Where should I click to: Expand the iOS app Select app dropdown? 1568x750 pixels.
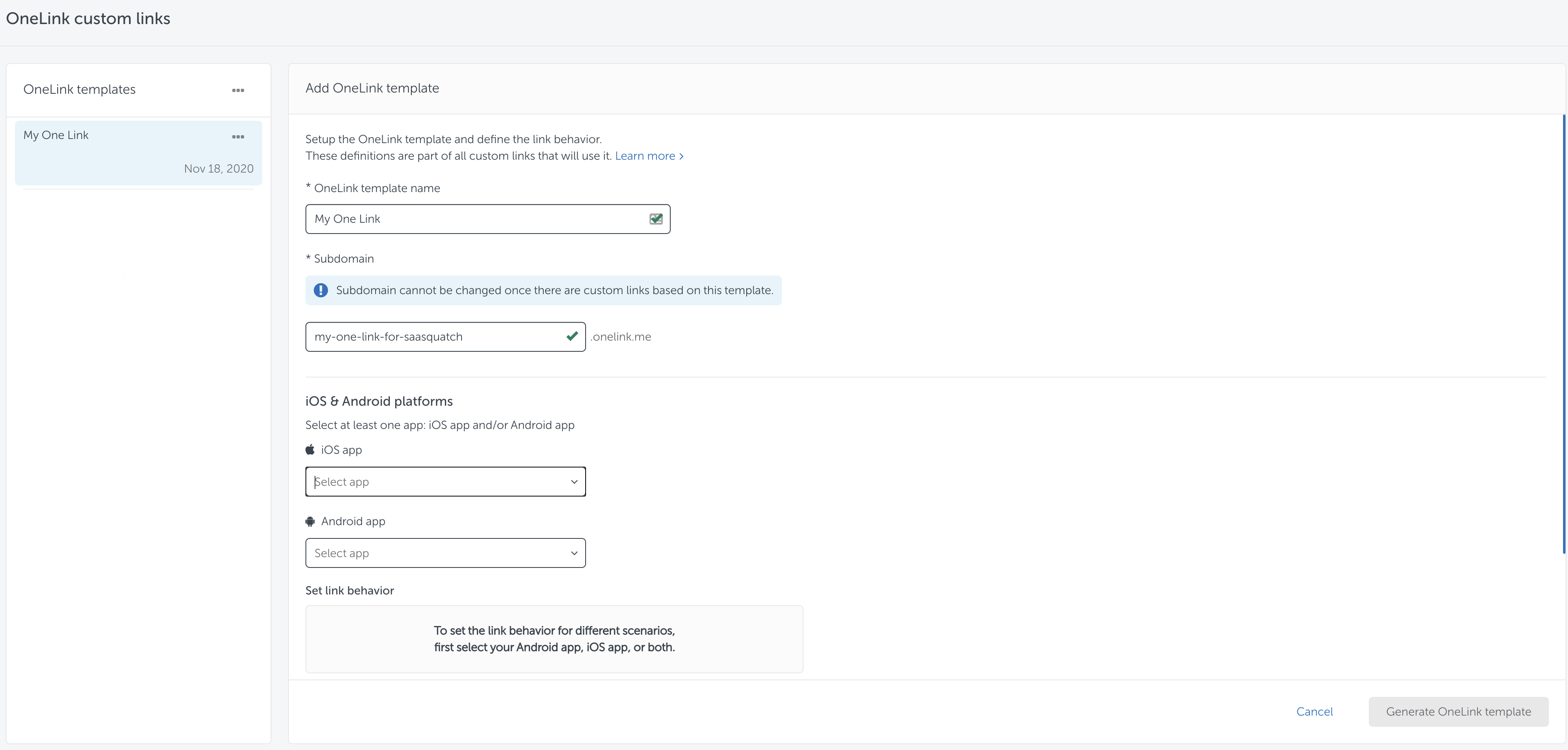coord(445,482)
